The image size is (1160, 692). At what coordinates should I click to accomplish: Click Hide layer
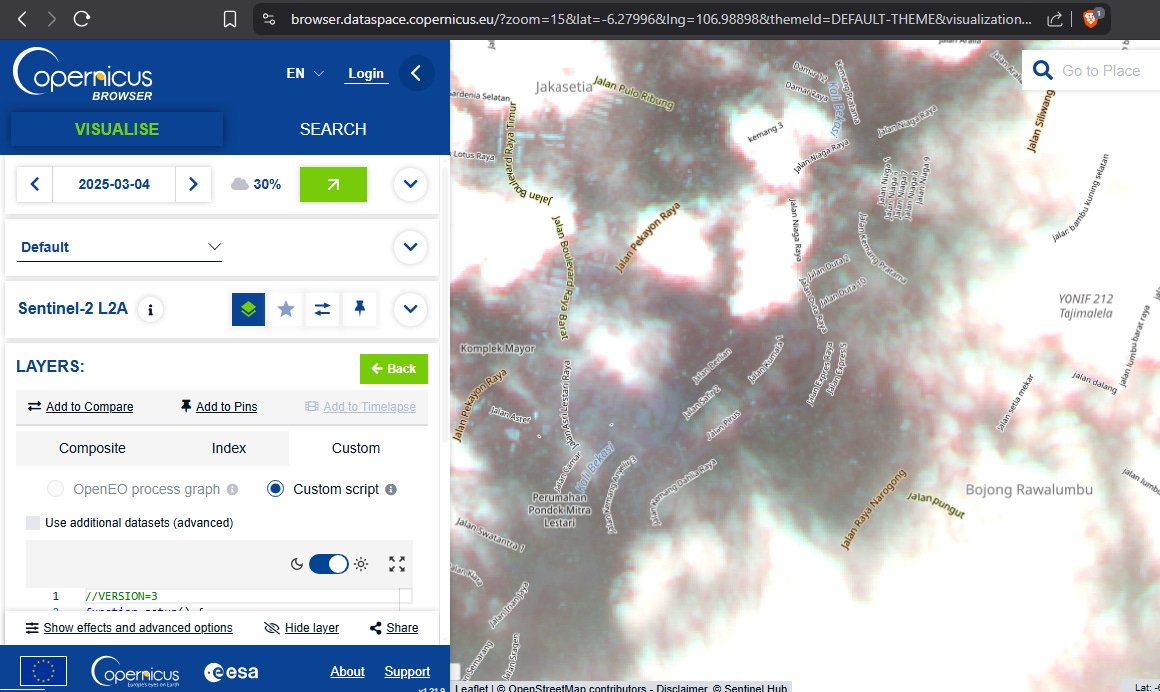click(302, 628)
